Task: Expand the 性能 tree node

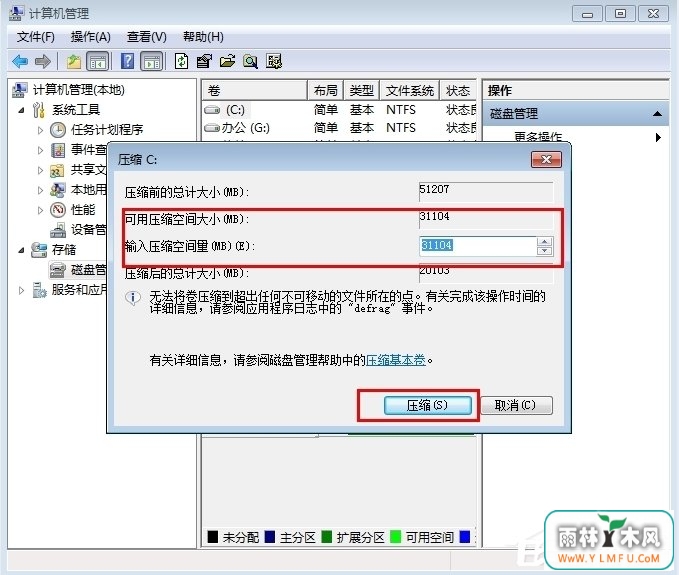Action: coord(40,210)
